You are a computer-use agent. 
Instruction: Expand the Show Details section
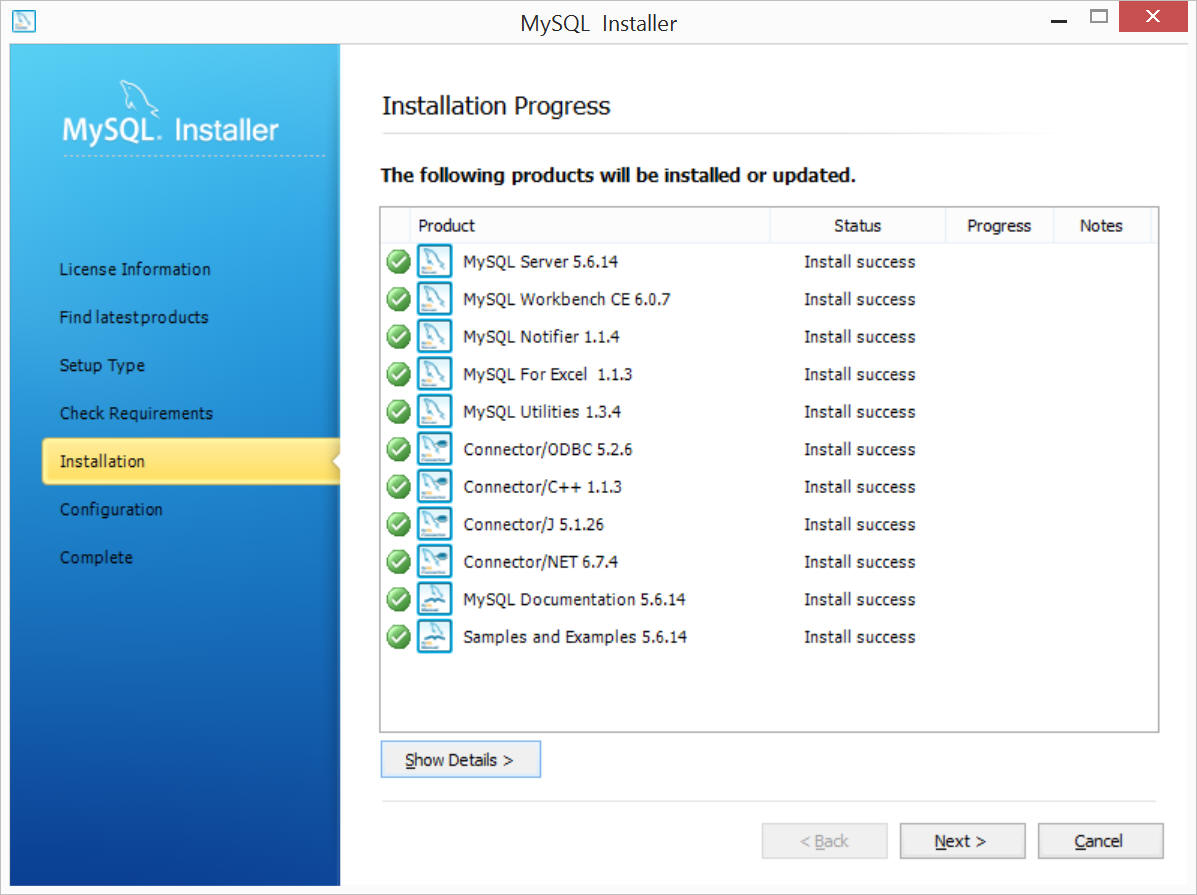(460, 759)
